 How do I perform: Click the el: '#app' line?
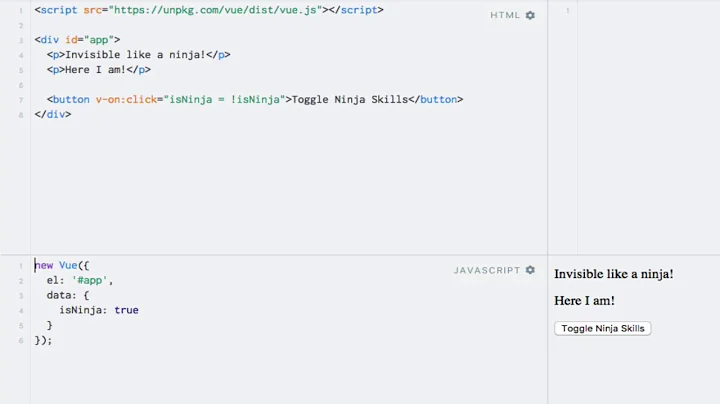80,281
